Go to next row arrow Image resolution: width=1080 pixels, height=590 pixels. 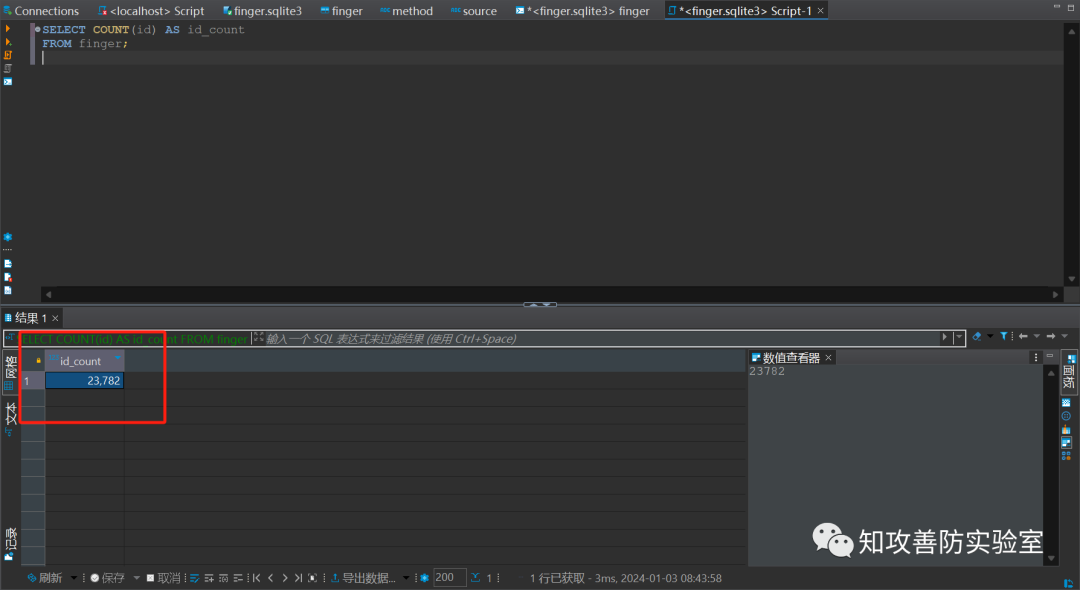click(284, 578)
